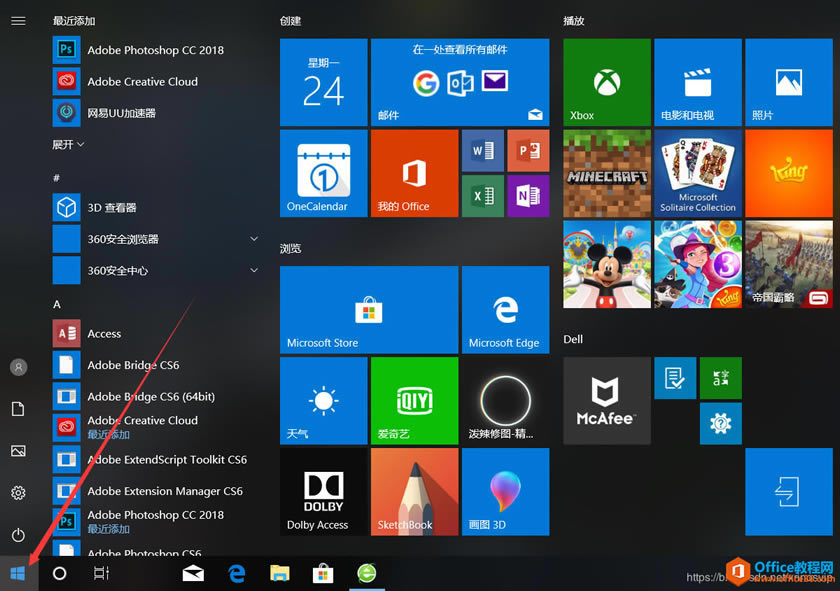
Task: Launch PowerPoint from the small tile
Action: [528, 151]
